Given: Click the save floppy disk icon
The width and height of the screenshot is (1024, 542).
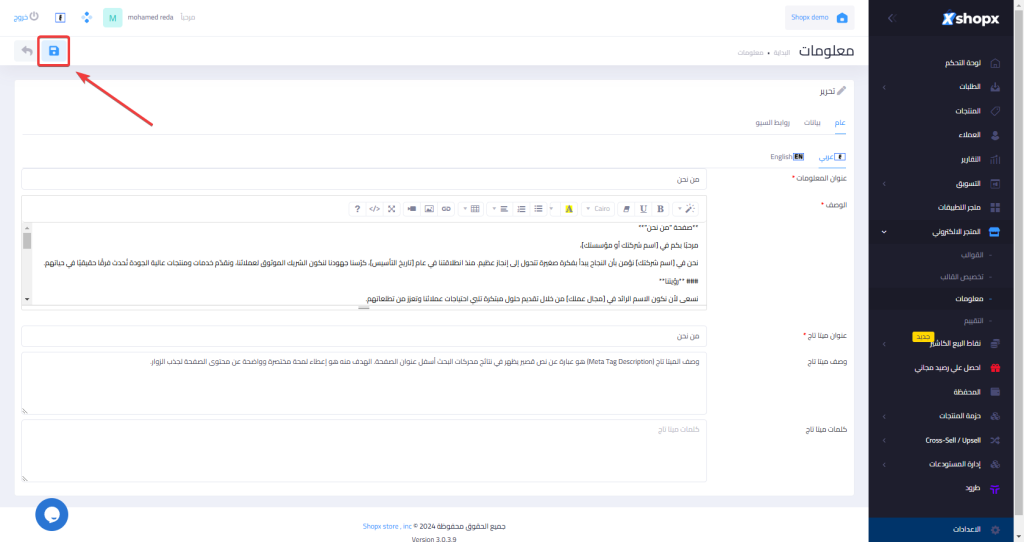Looking at the screenshot, I should coord(54,51).
